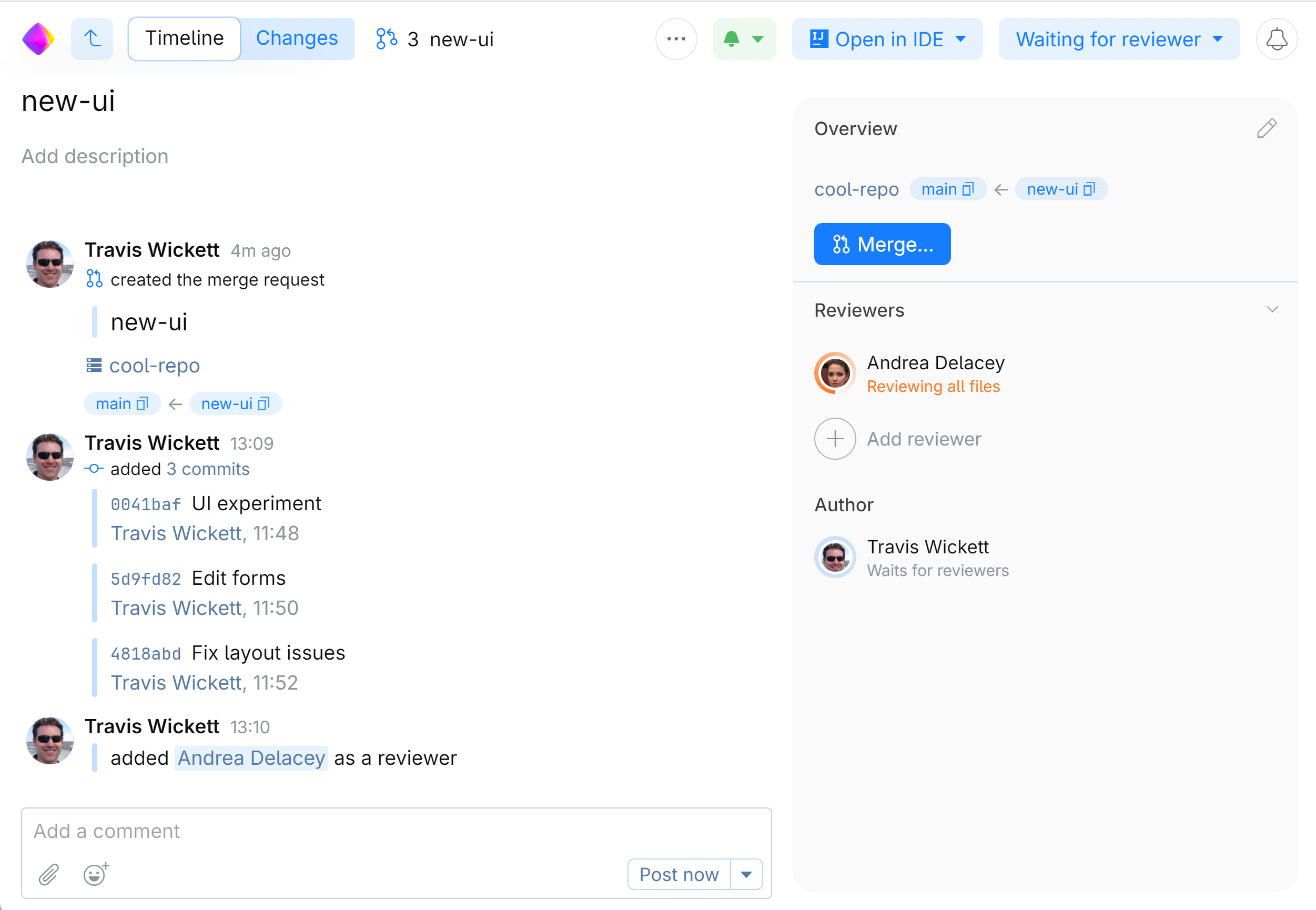Select the Timeline tab

(x=184, y=39)
